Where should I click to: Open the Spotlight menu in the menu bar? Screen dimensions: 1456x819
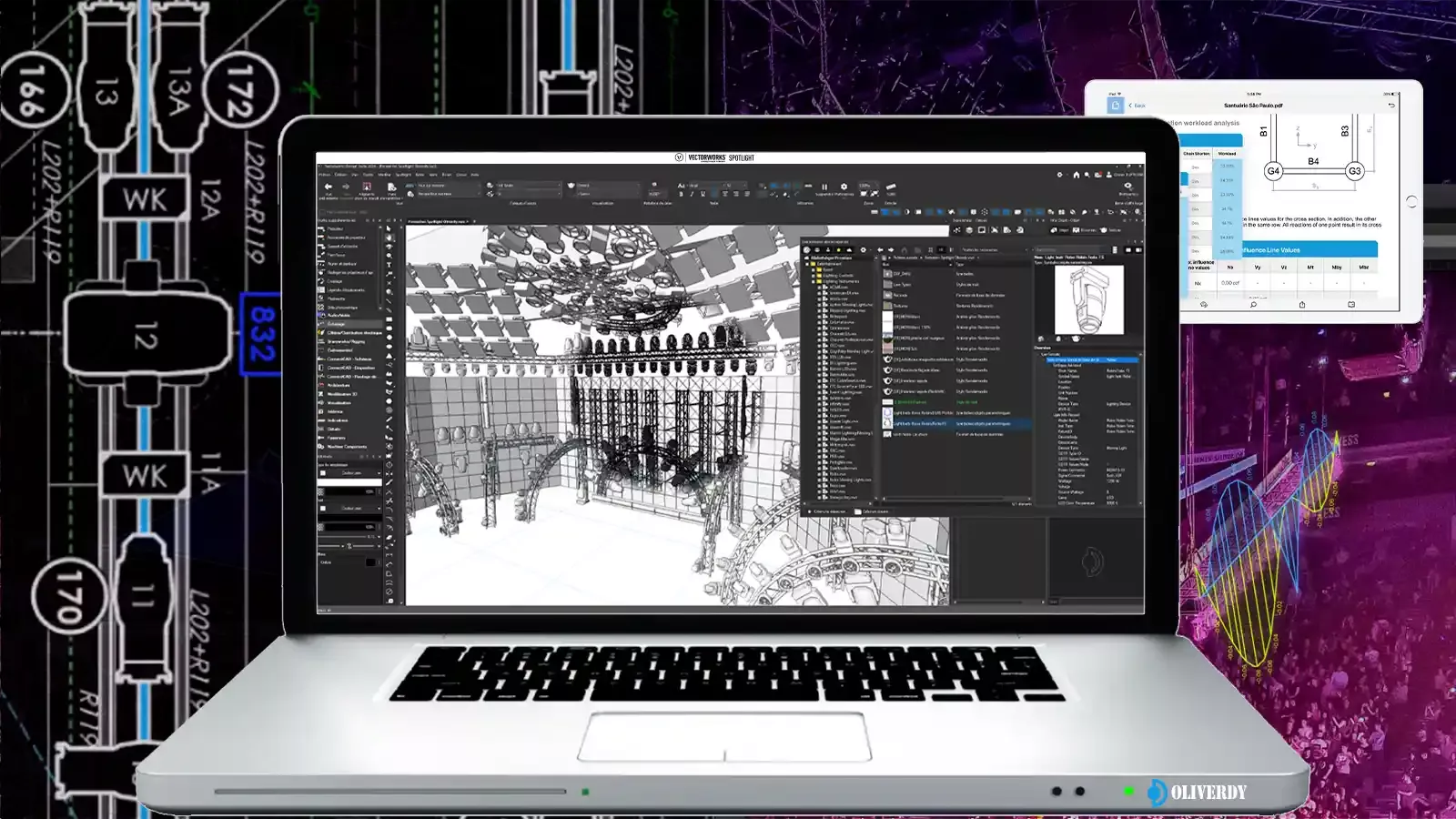(x=402, y=175)
